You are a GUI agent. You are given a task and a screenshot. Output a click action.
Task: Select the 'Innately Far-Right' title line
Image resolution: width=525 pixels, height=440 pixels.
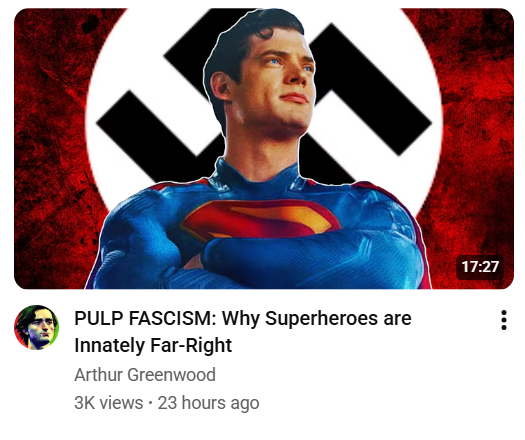click(x=153, y=345)
